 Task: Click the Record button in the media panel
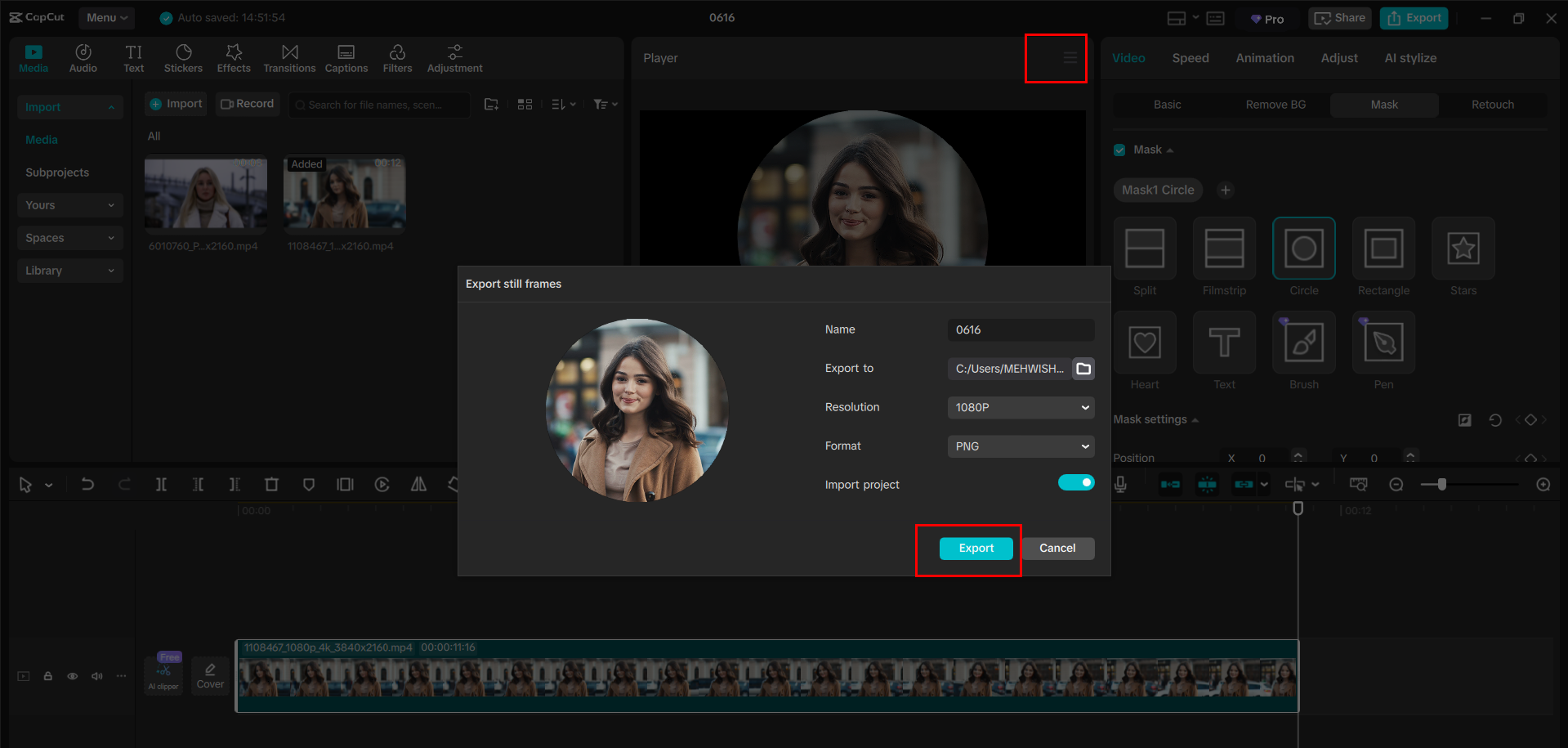point(247,104)
